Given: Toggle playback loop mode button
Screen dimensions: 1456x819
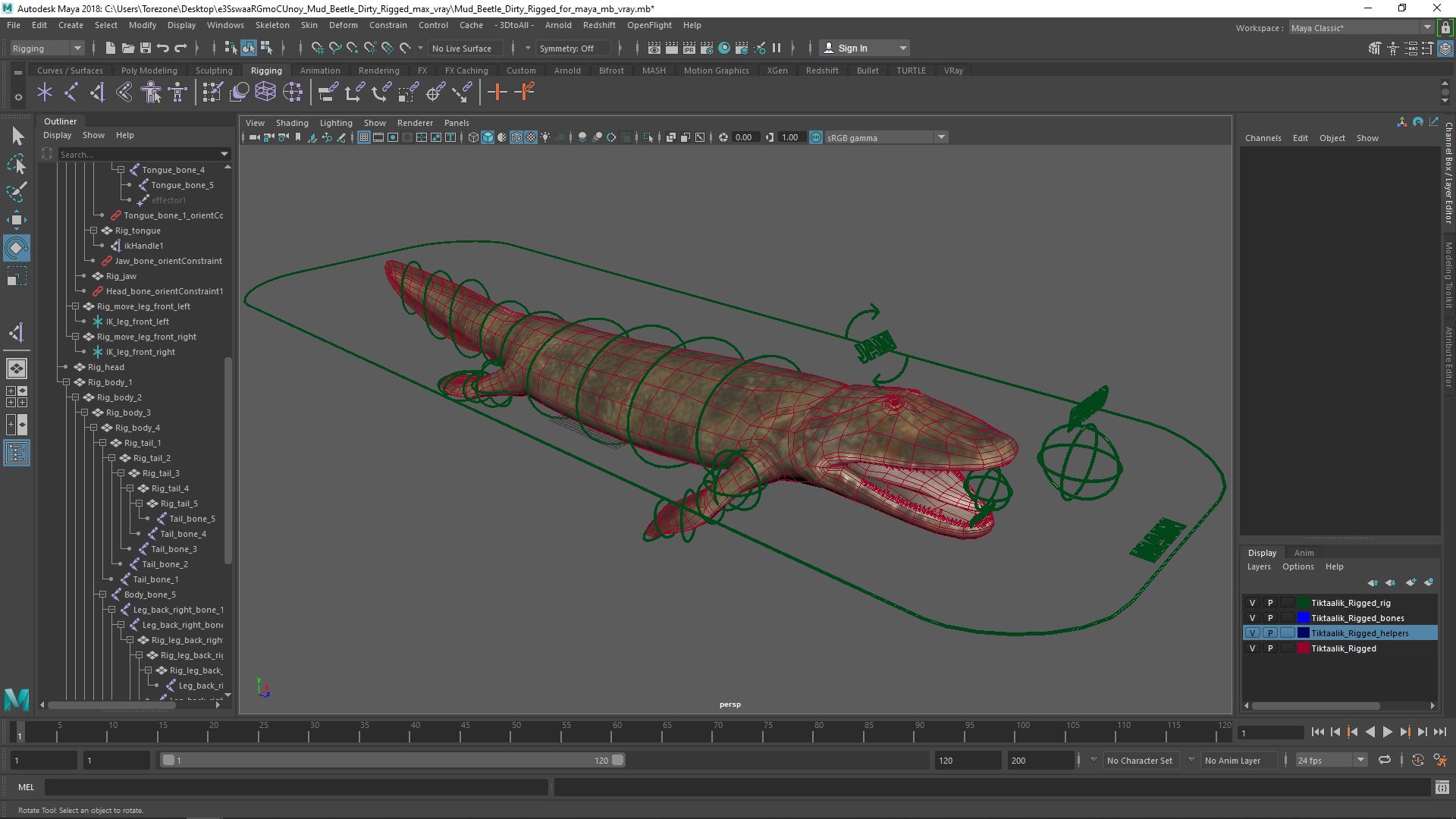Looking at the screenshot, I should [1385, 760].
